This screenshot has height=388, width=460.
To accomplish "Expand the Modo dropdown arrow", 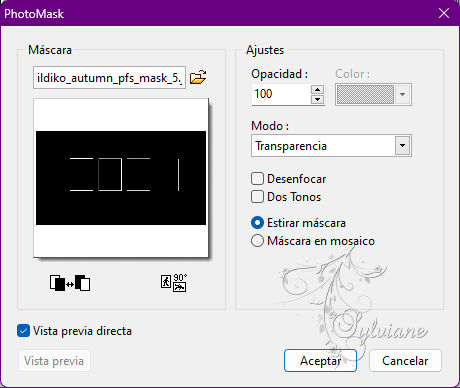I will point(402,146).
